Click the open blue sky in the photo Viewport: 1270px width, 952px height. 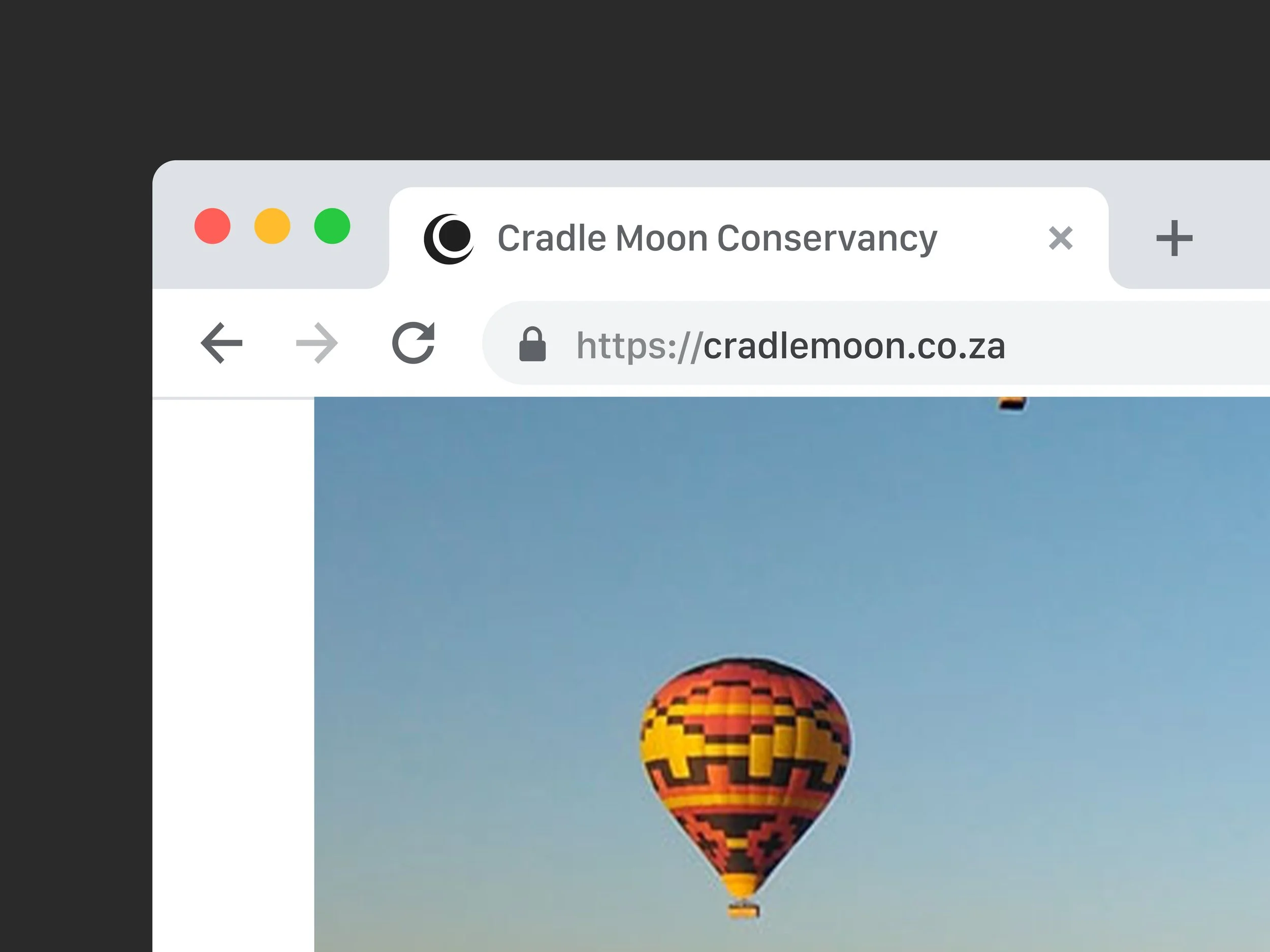pyautogui.click(x=517, y=545)
